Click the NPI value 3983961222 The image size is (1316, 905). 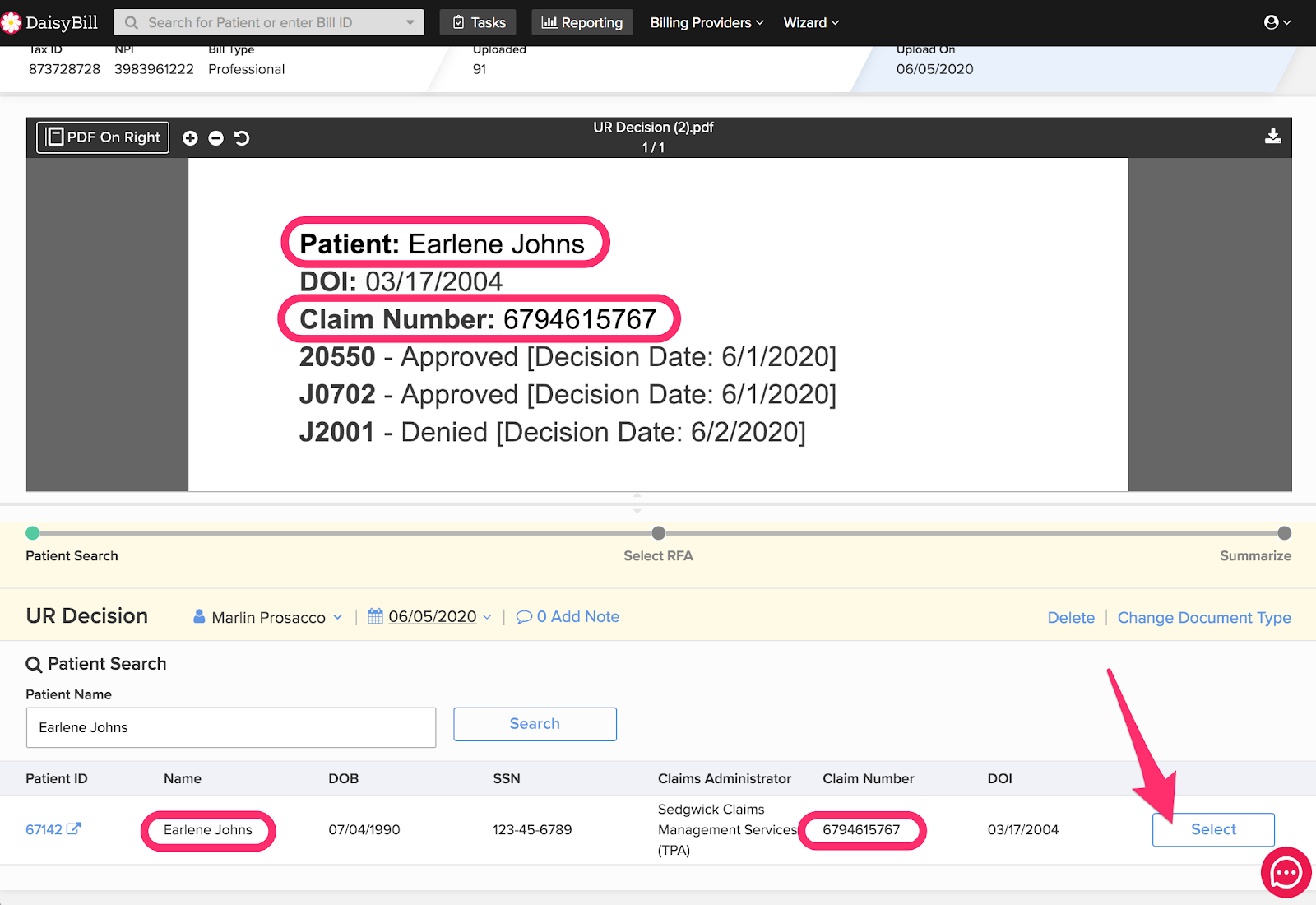[154, 69]
